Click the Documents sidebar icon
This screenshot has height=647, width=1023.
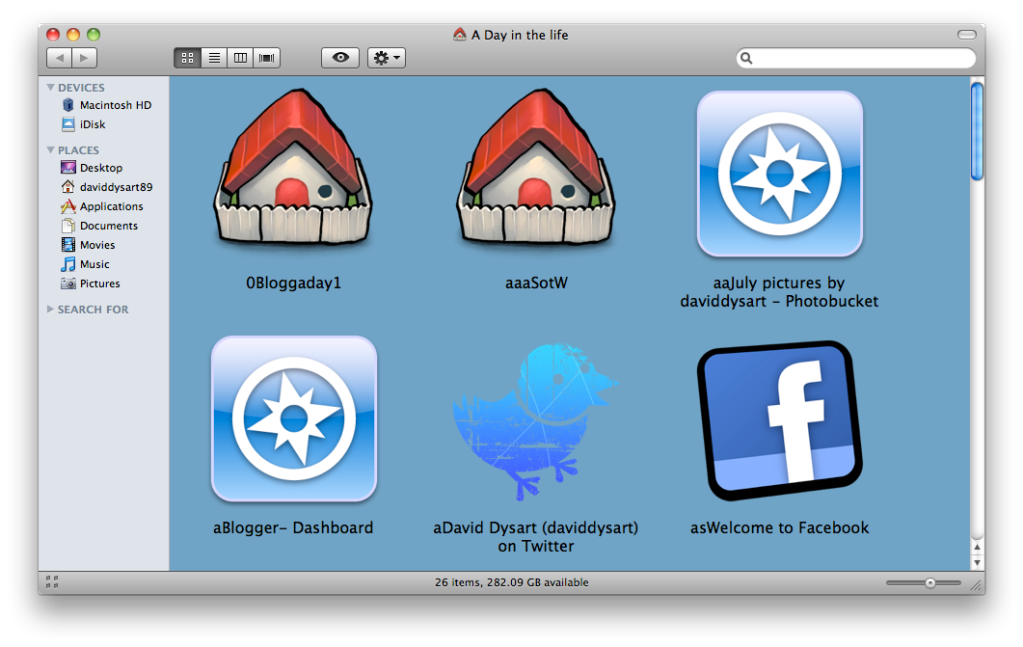click(68, 226)
